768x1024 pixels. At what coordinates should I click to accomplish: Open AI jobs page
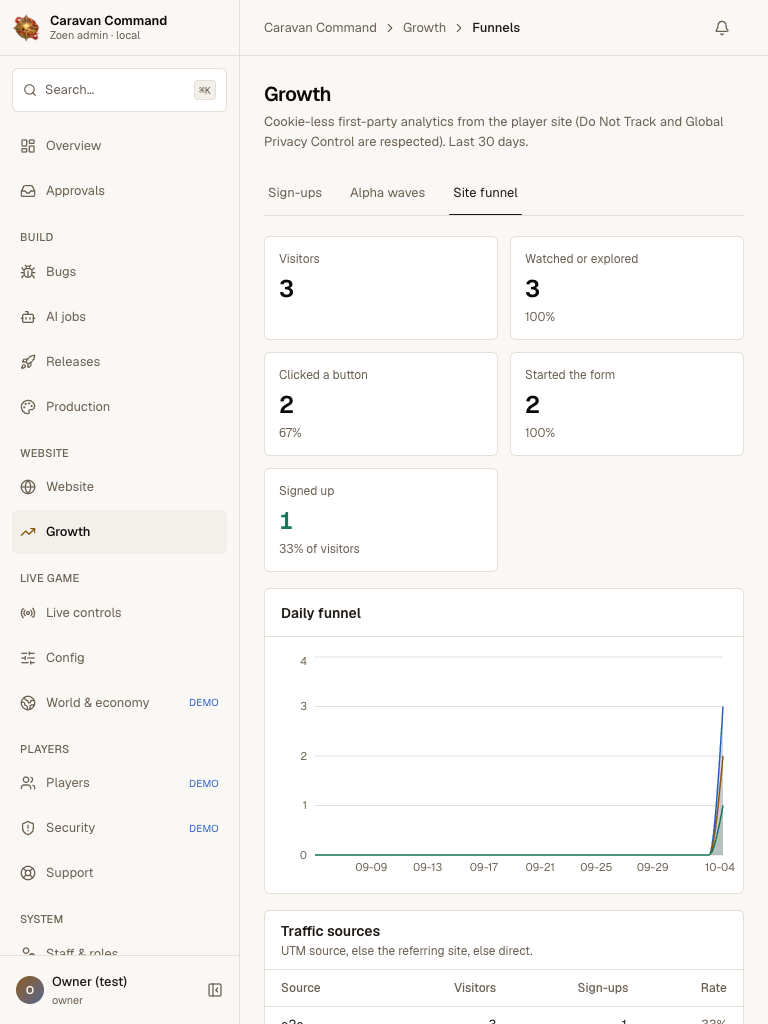(x=120, y=317)
